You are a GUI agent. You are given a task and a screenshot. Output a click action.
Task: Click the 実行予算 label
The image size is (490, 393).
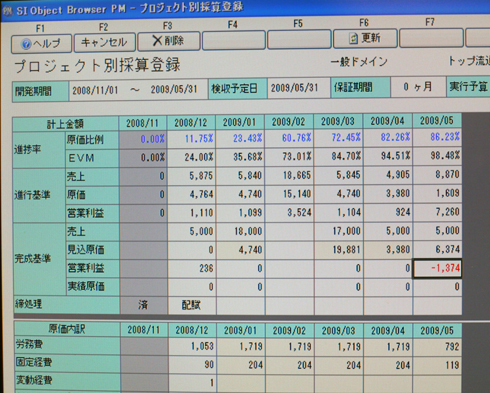468,87
